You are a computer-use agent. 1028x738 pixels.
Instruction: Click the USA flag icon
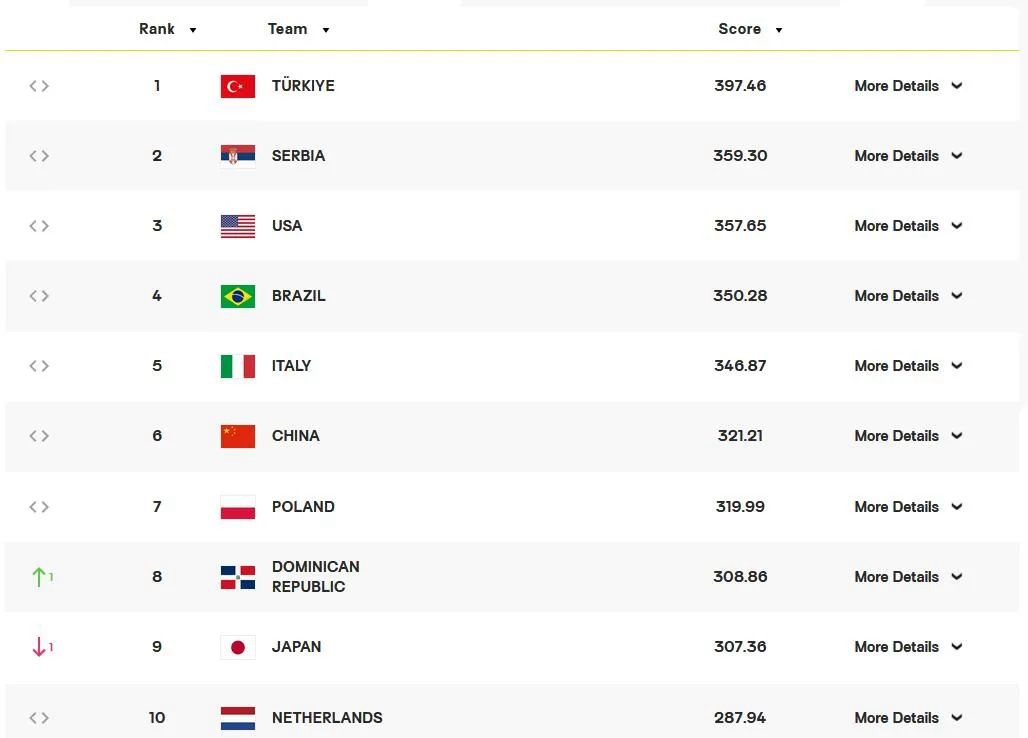pyautogui.click(x=238, y=226)
